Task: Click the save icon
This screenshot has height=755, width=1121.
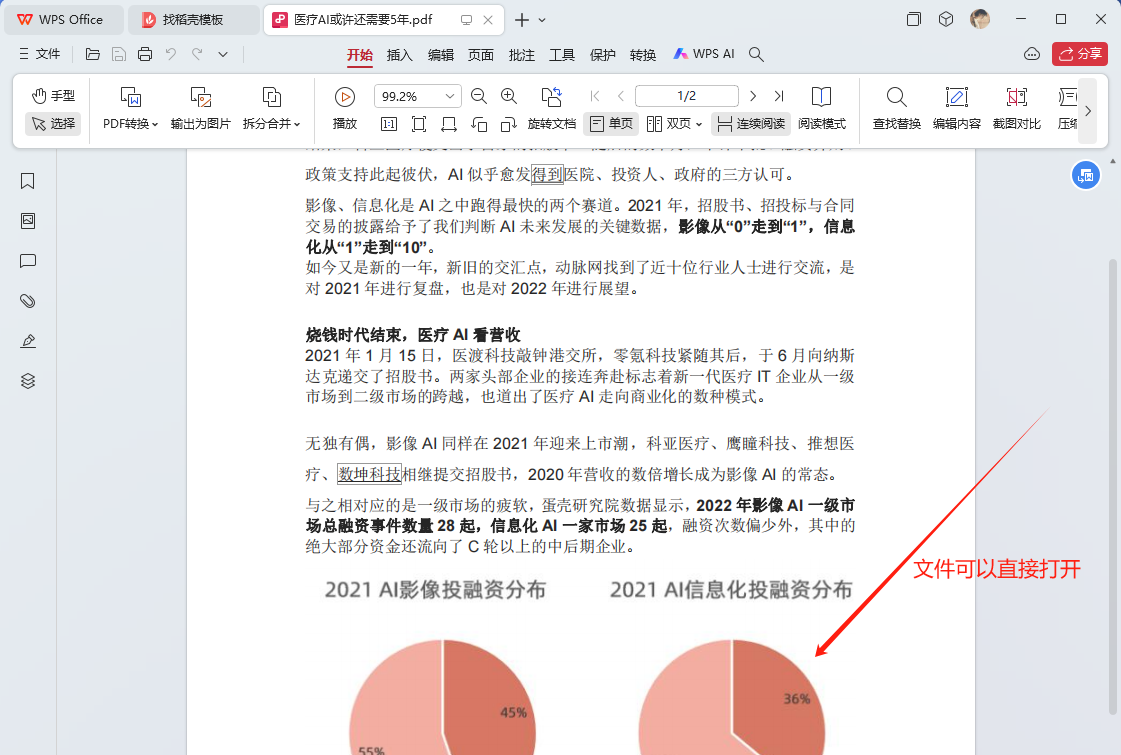Action: coord(119,54)
